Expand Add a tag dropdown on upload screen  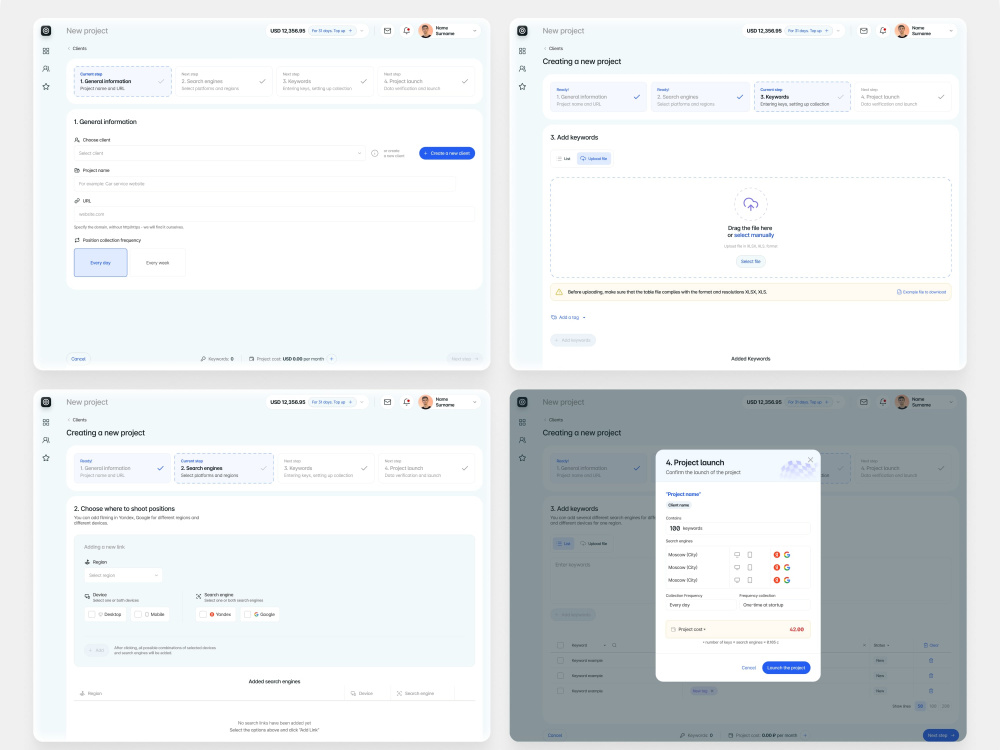click(568, 317)
